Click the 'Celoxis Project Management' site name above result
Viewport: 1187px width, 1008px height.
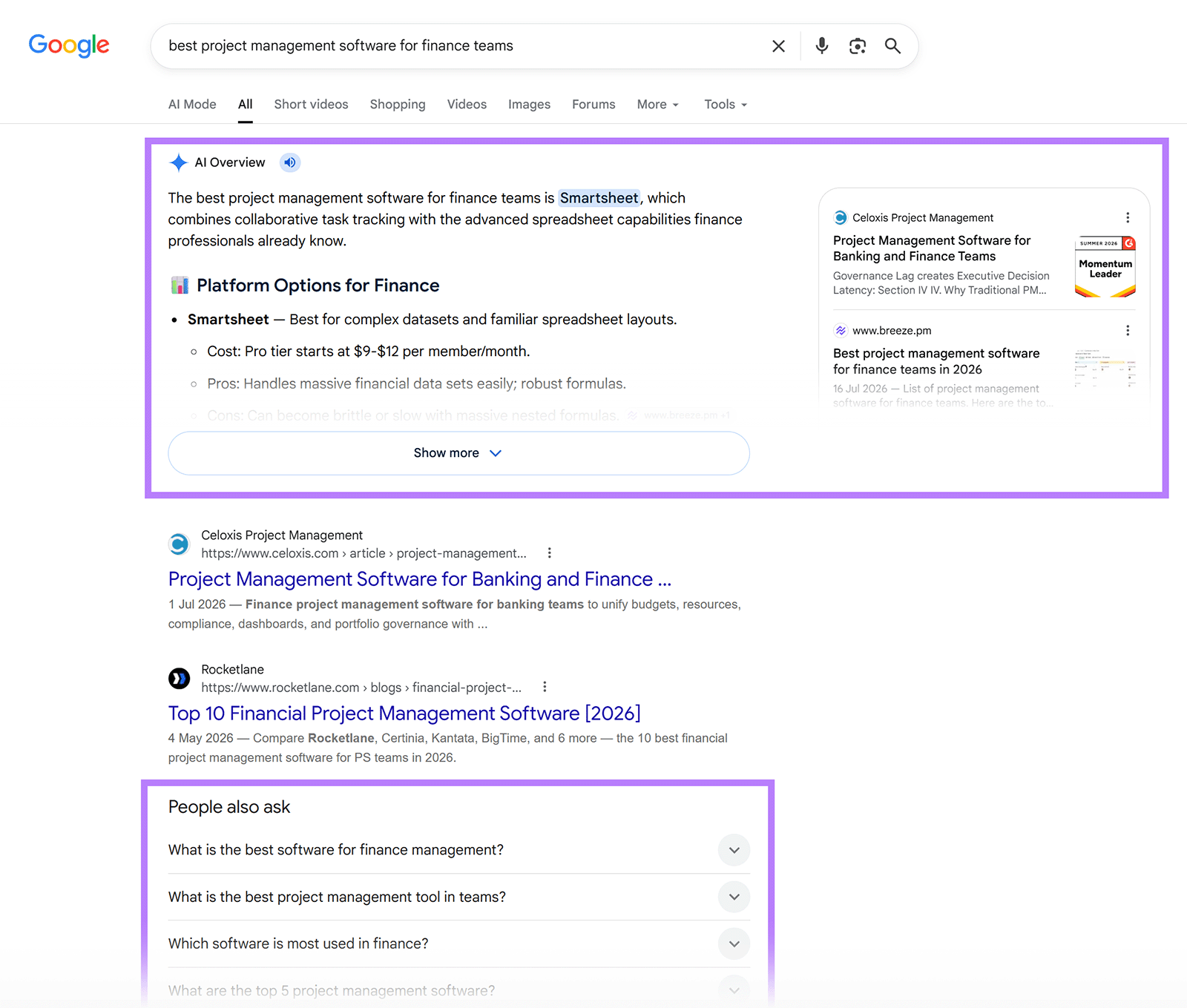click(282, 536)
